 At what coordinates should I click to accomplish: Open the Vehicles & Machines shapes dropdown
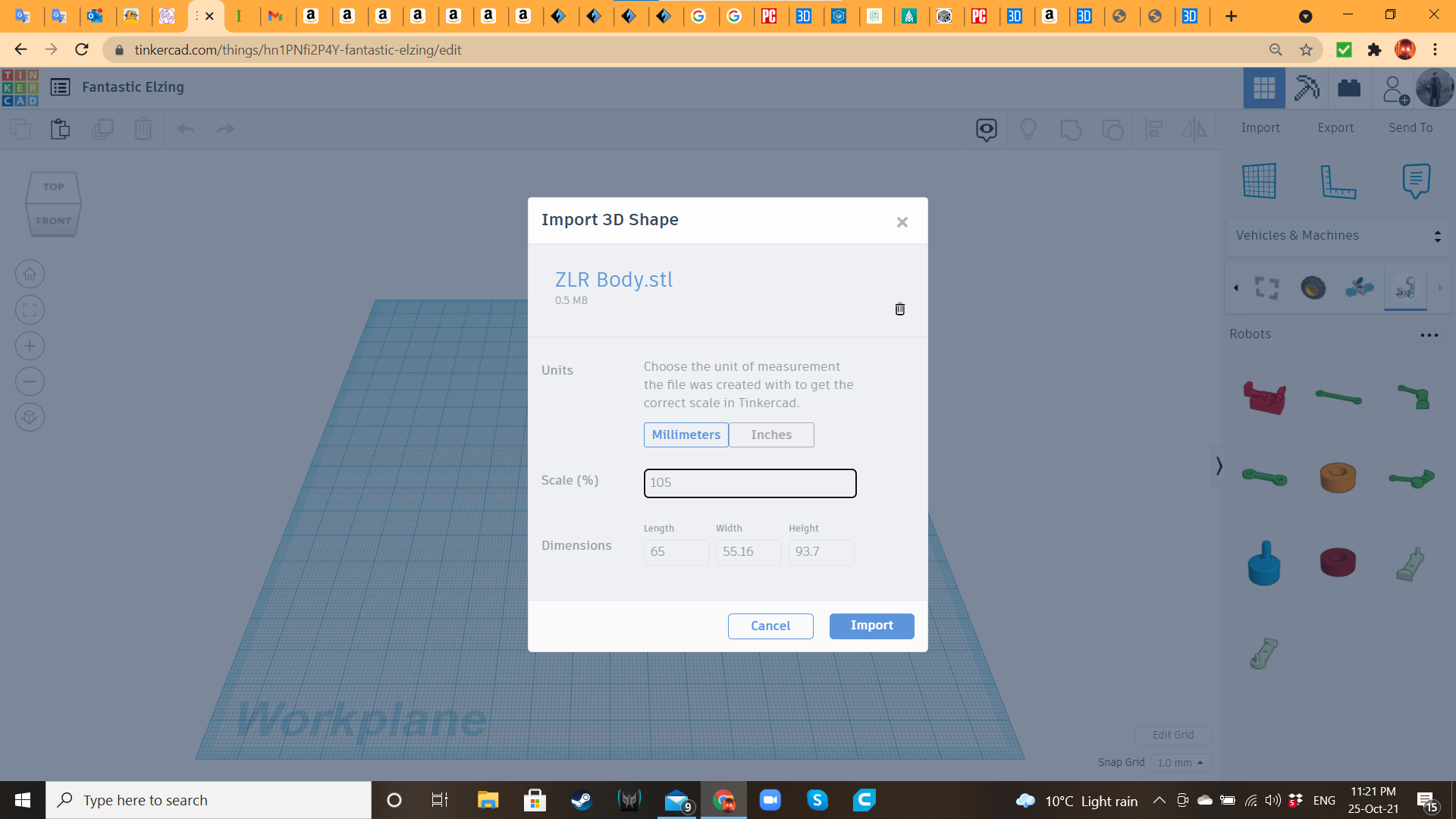coord(1337,236)
